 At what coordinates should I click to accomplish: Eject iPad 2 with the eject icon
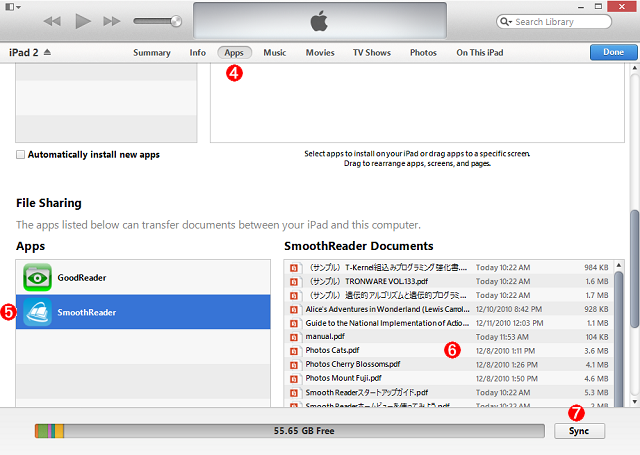tap(47, 52)
